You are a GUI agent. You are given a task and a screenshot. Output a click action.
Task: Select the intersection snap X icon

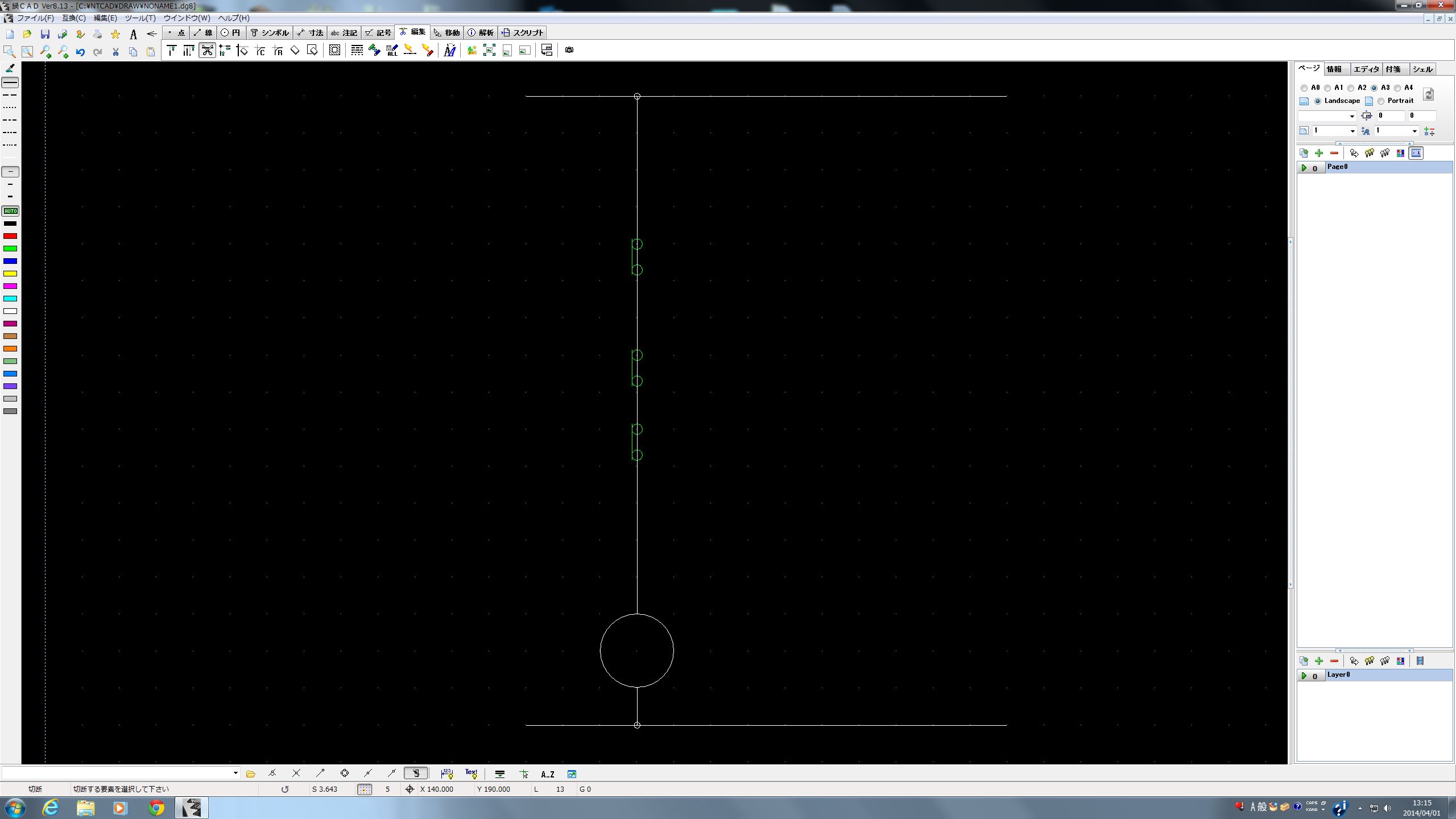(x=296, y=773)
